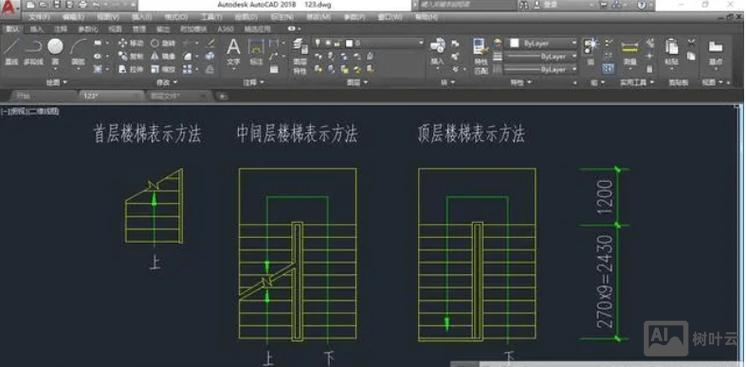Switch to the 插入 ribbon tab
The height and width of the screenshot is (367, 746).
pos(37,29)
